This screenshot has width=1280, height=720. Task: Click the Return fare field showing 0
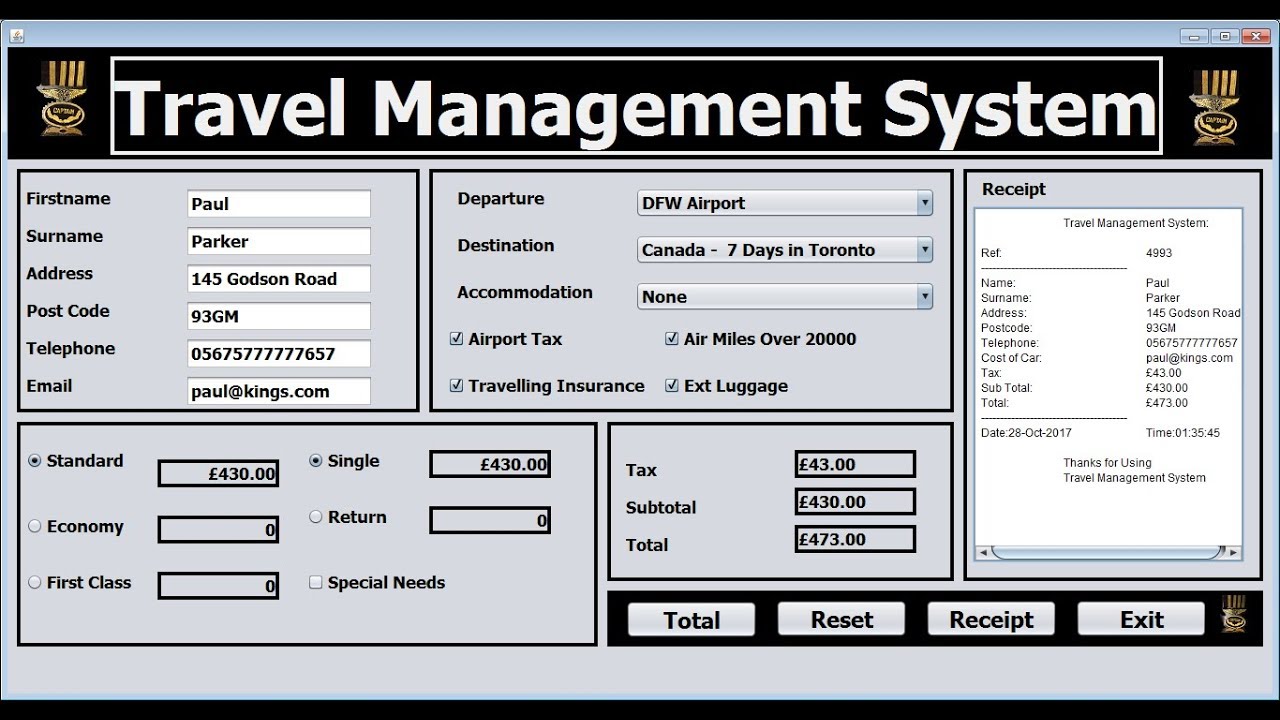(490, 520)
